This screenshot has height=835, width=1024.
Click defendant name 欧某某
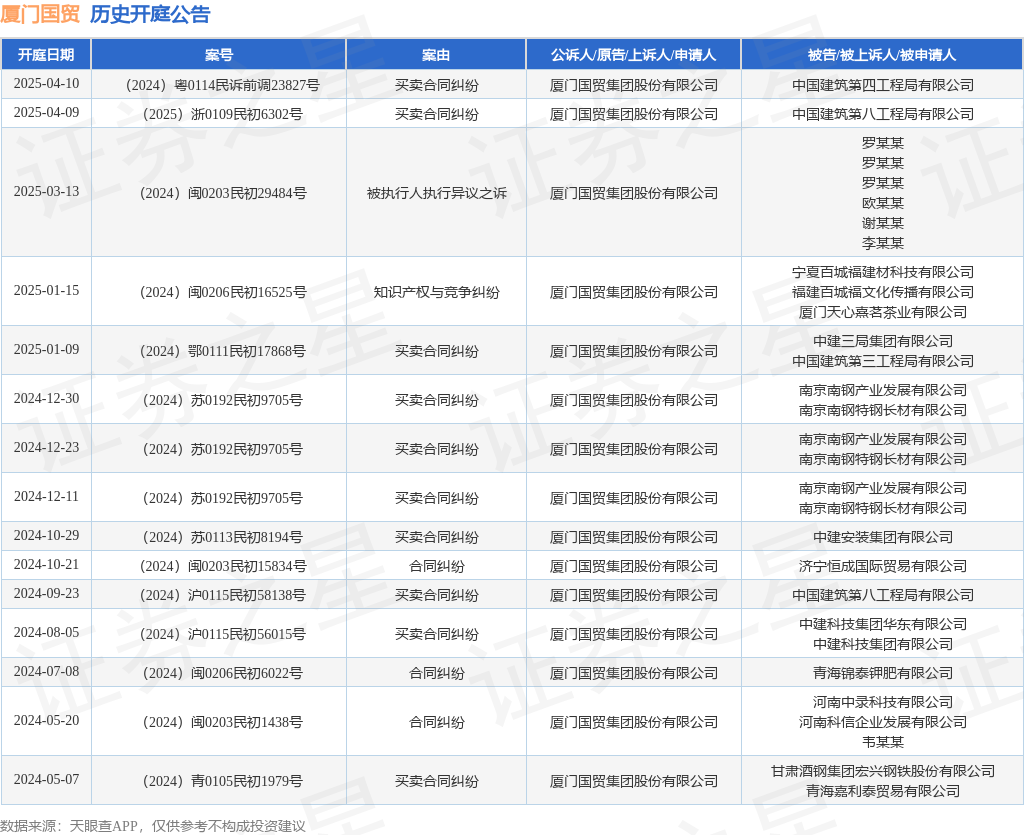point(883,203)
